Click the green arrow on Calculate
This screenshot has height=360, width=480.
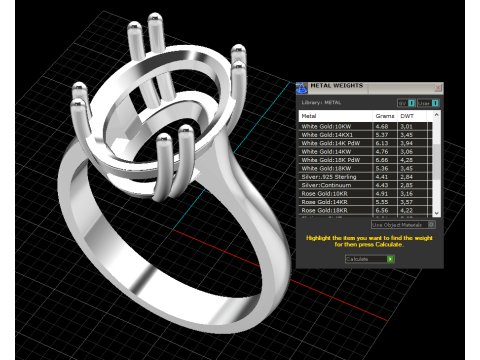(390, 259)
